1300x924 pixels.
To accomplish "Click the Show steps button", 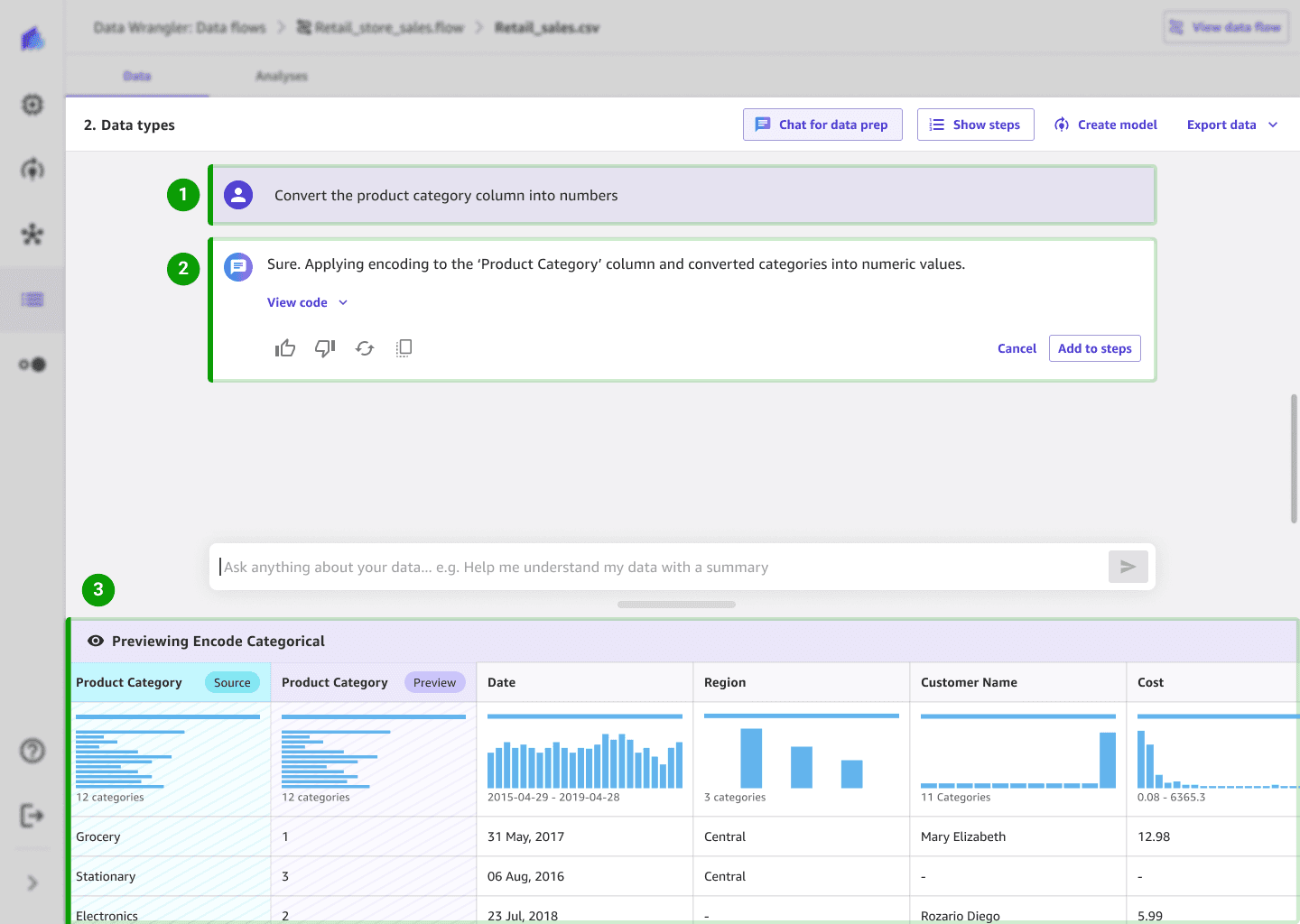I will [x=975, y=125].
